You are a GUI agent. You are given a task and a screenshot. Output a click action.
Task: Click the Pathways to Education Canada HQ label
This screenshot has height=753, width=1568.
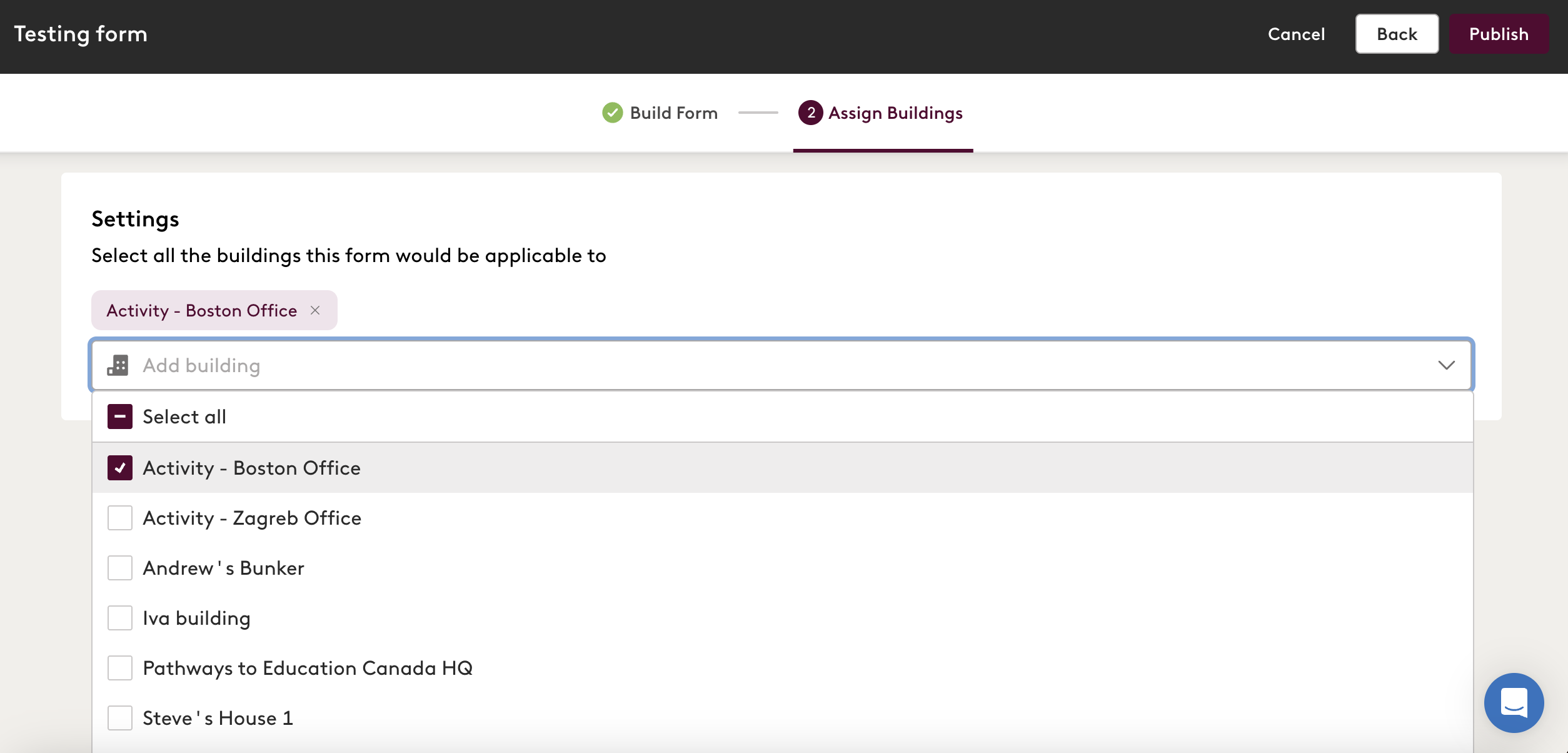308,668
